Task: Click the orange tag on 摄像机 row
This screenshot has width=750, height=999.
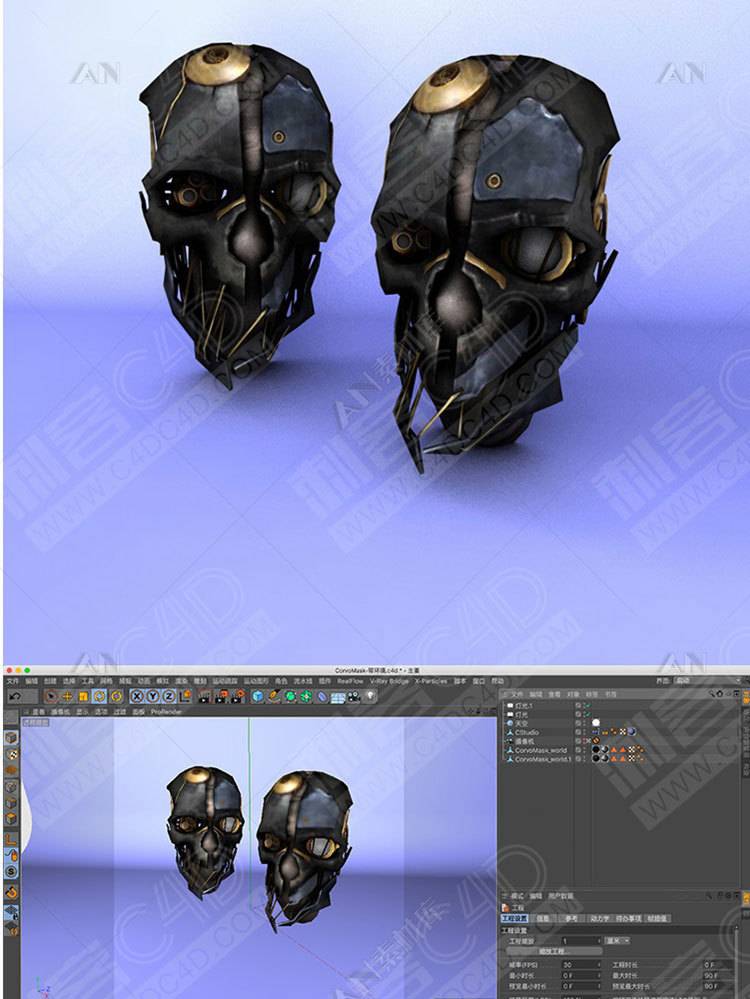Action: [x=596, y=742]
